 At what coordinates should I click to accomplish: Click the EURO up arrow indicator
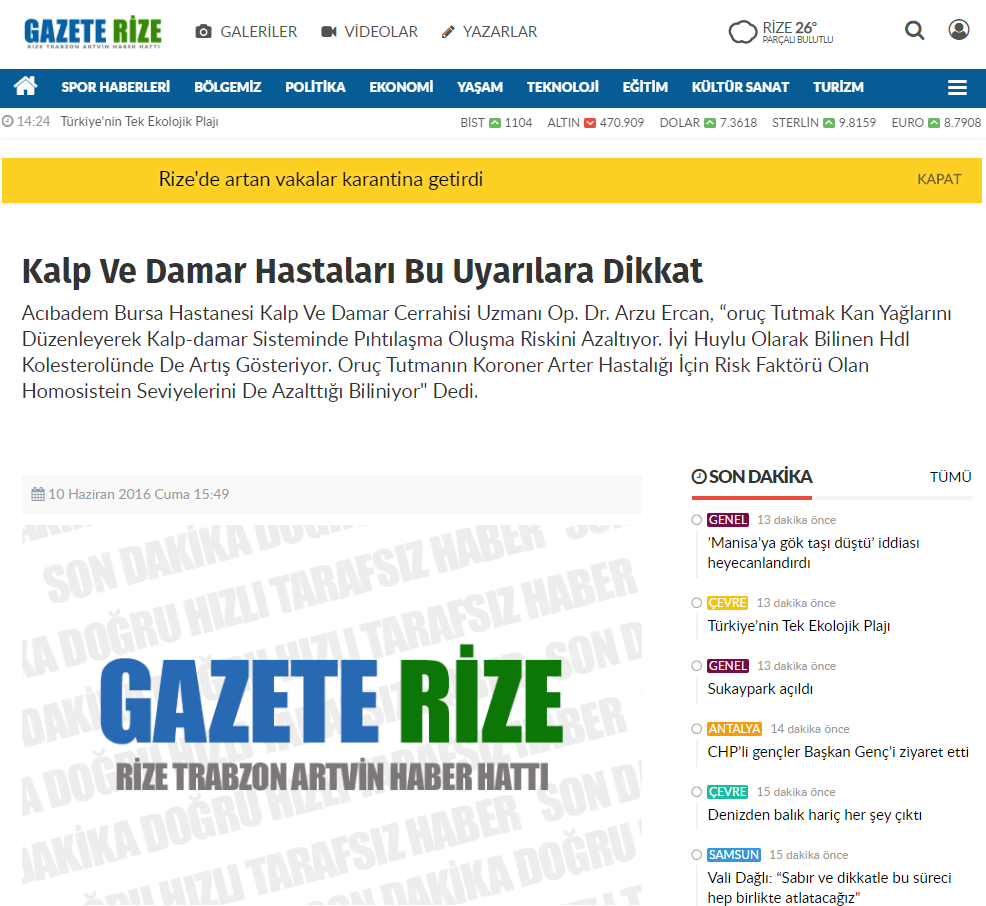tap(934, 123)
